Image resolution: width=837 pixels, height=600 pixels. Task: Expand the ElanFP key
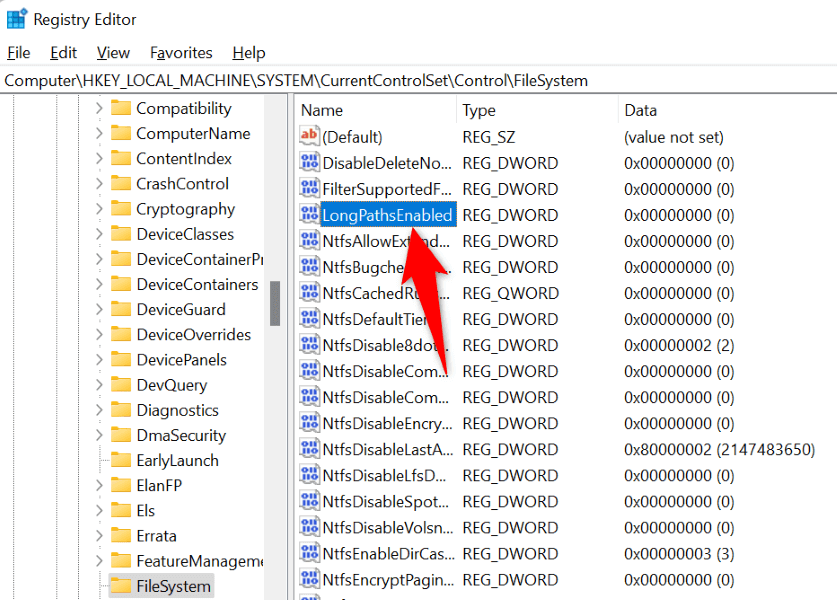(x=99, y=485)
